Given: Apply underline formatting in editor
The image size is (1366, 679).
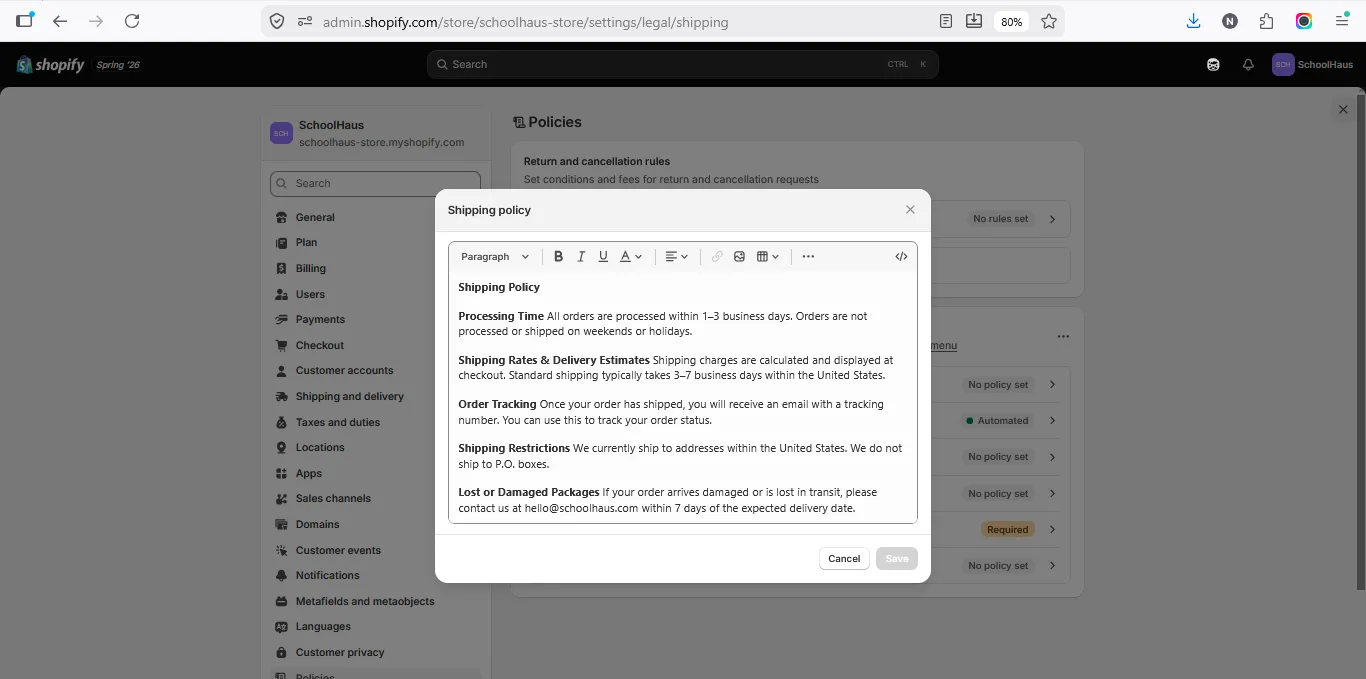Looking at the screenshot, I should 603,257.
